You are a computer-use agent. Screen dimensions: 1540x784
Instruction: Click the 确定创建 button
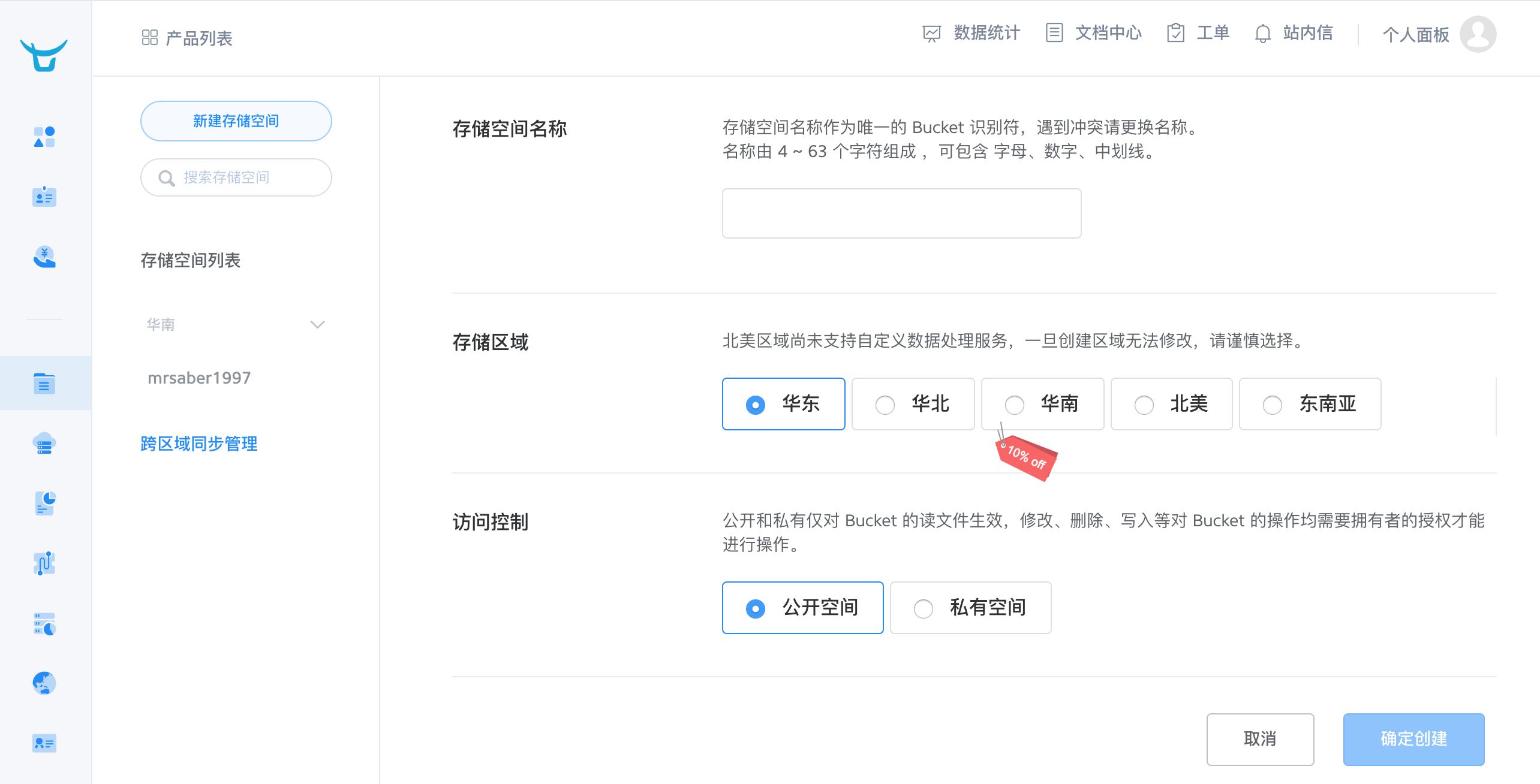pyautogui.click(x=1413, y=739)
